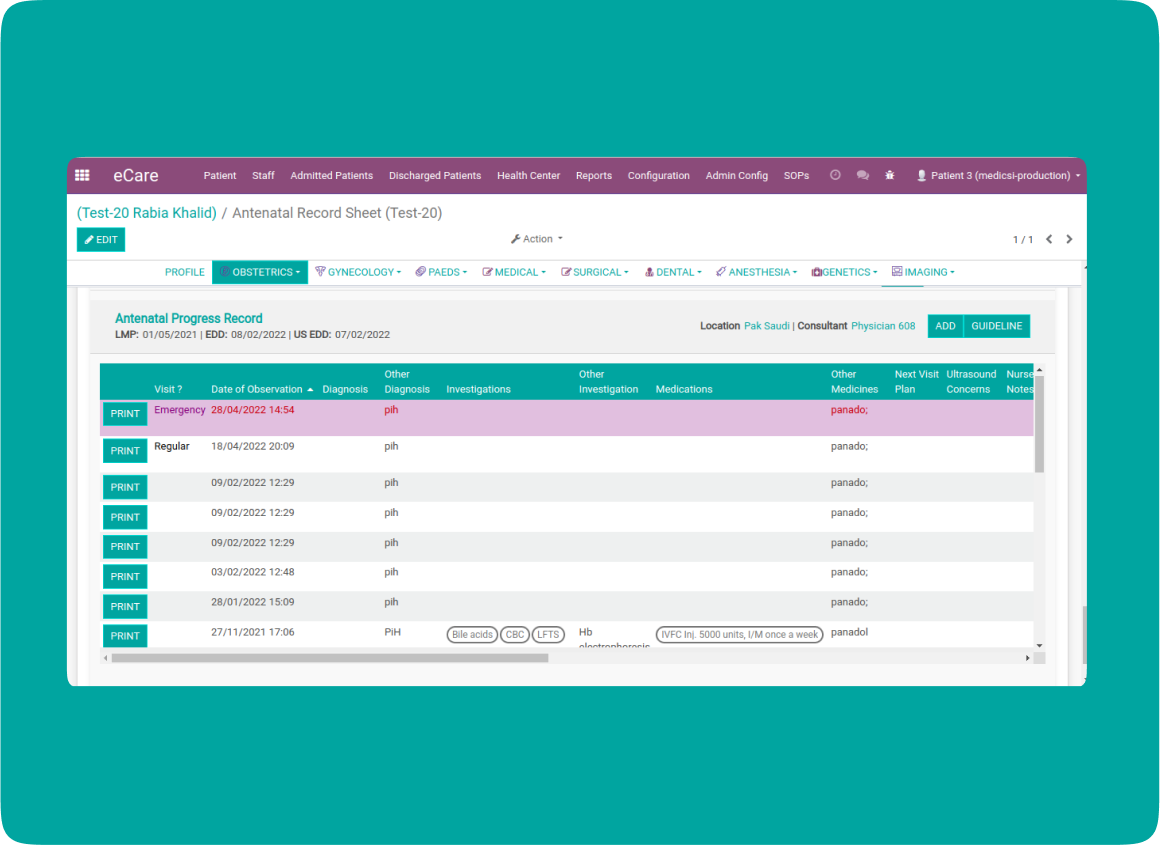This screenshot has height=845, width=1160.
Task: Click the Edit button
Action: (101, 240)
